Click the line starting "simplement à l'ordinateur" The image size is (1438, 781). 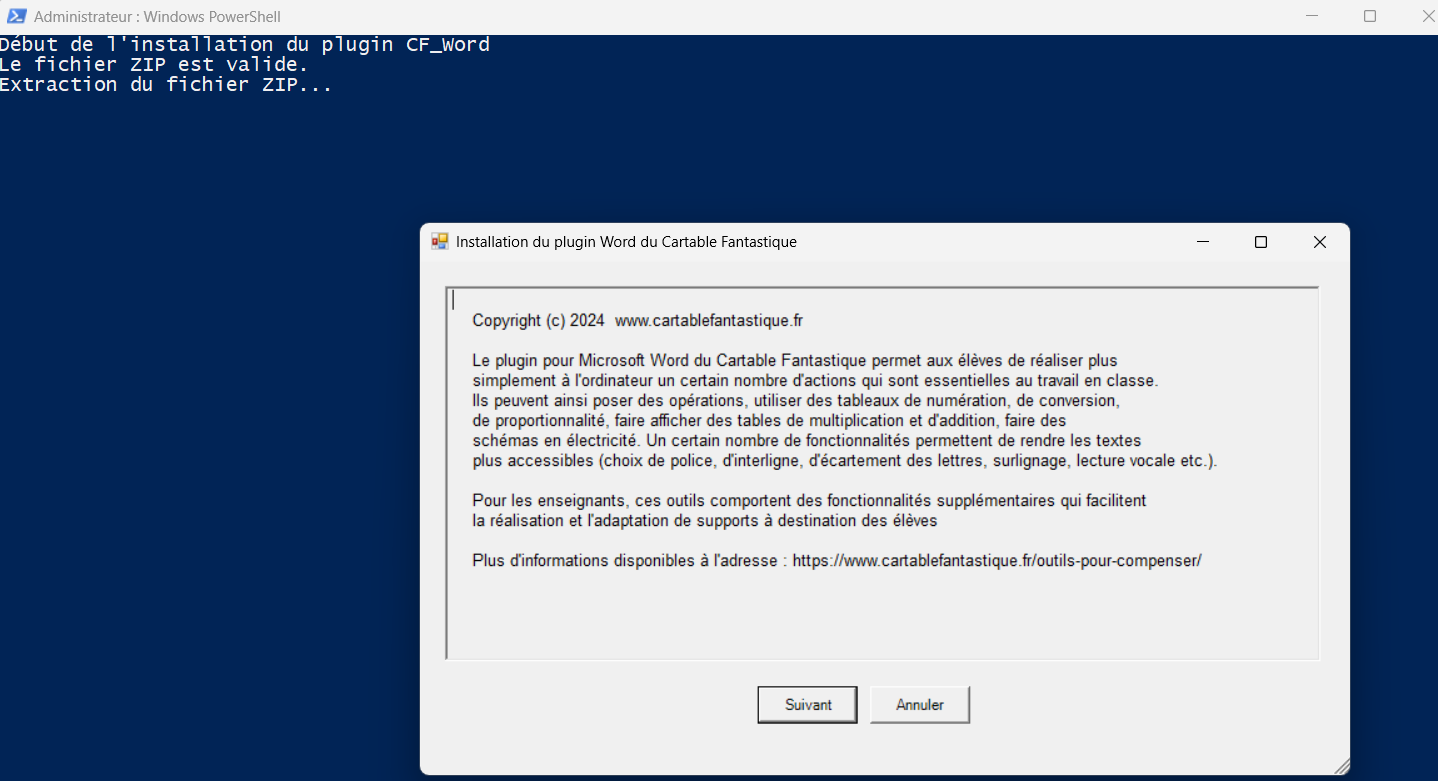[x=815, y=381]
